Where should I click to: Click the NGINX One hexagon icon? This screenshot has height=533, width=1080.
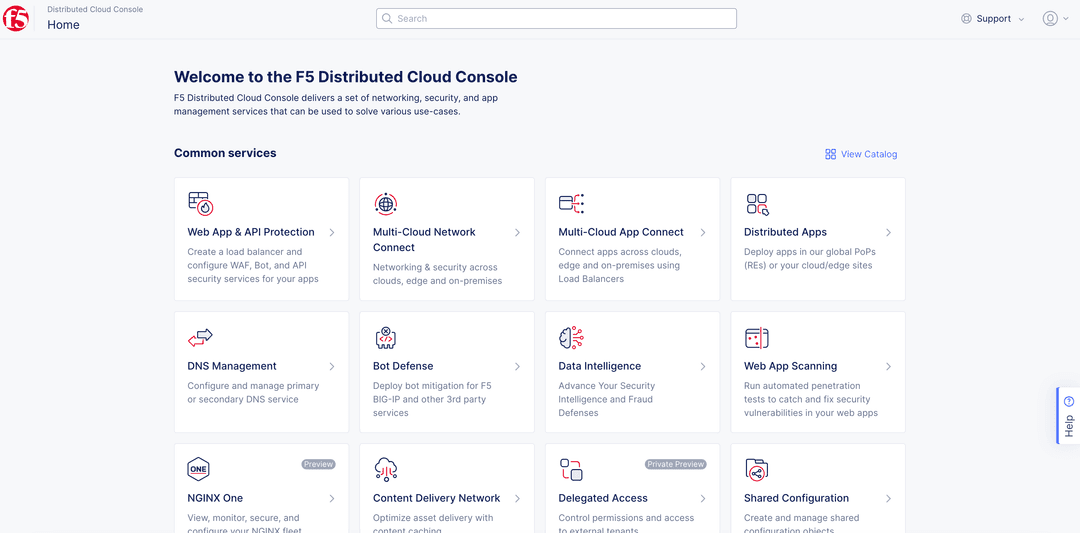198,469
